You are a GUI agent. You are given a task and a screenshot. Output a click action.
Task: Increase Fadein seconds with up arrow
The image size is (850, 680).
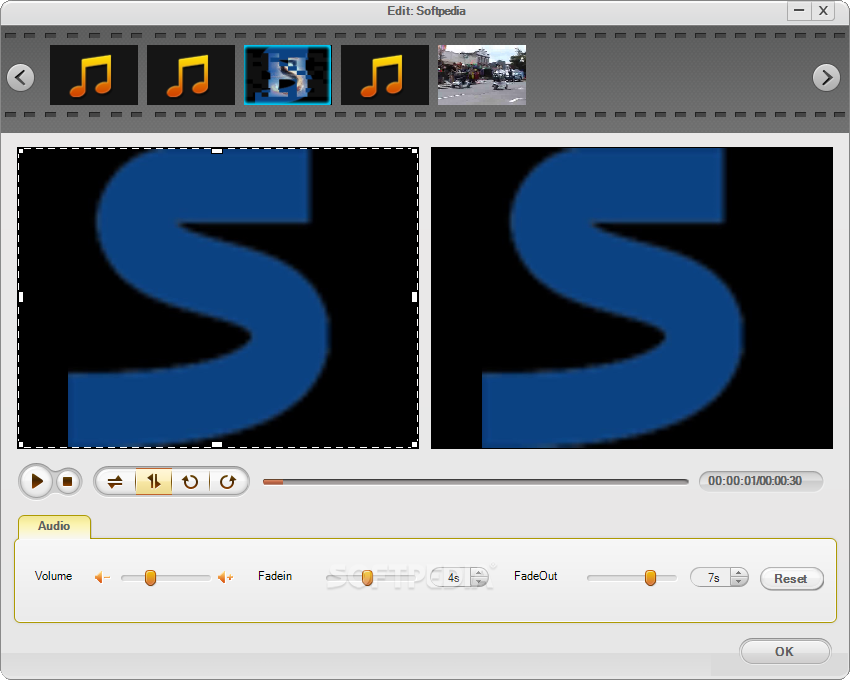tap(479, 573)
